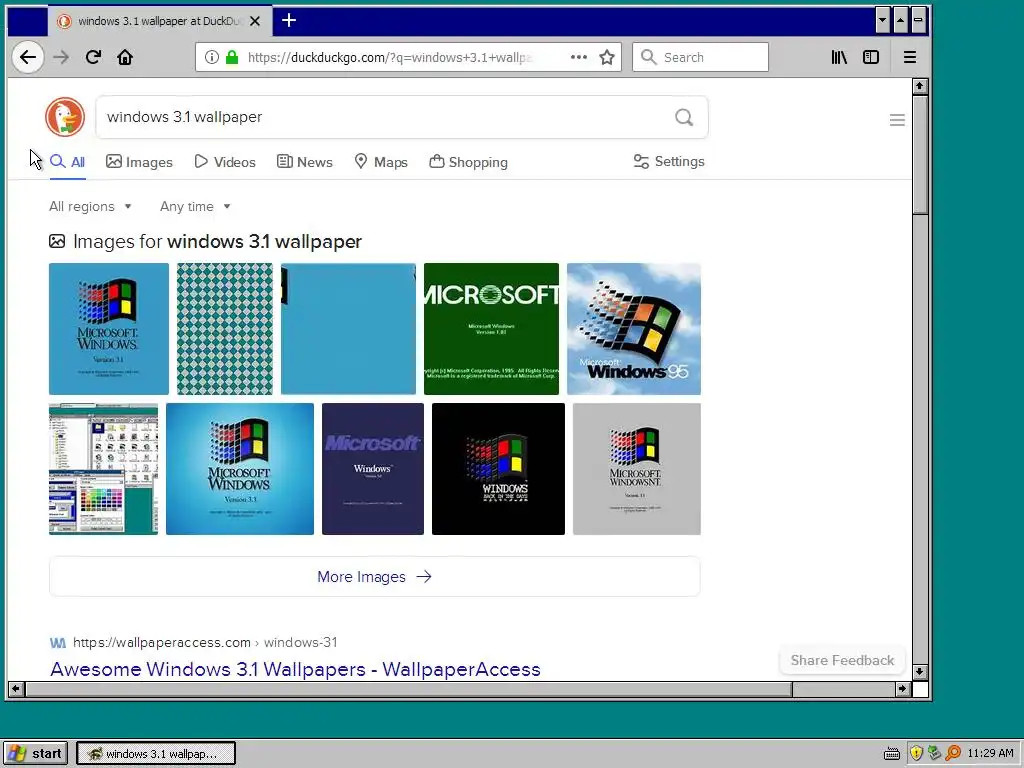Screen dimensions: 1024x768
Task: Close the DuckDuckGo search tab
Action: tap(255, 21)
